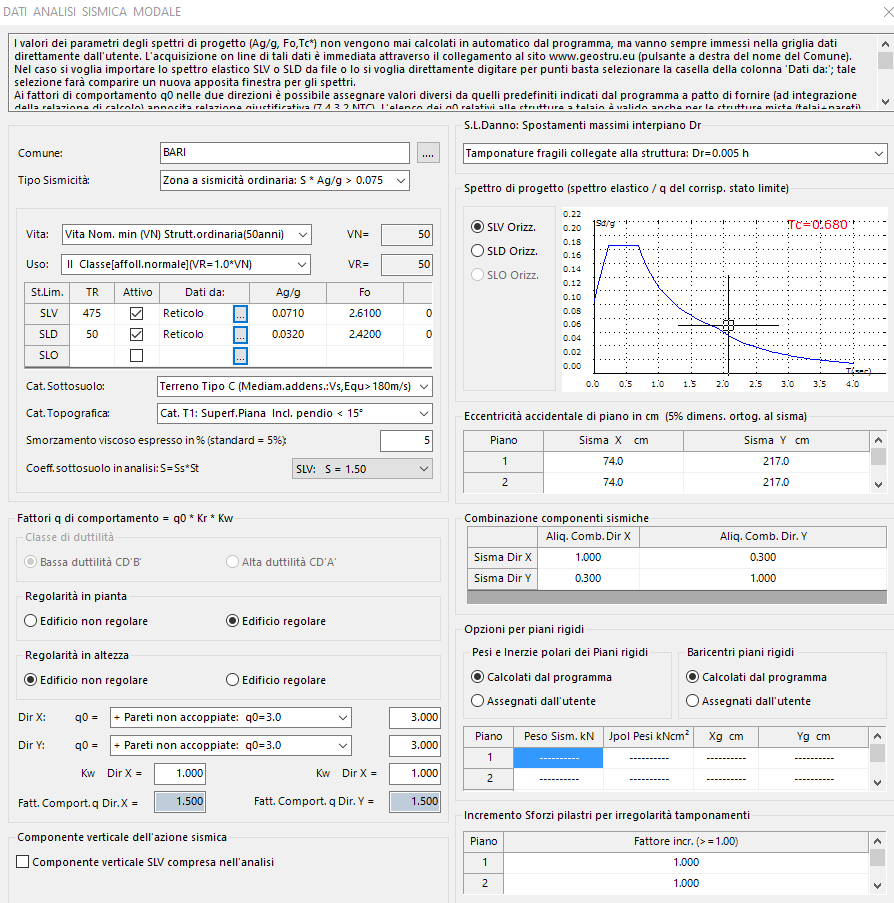
Task: Open the Vita nominale dropdown
Action: tap(186, 234)
